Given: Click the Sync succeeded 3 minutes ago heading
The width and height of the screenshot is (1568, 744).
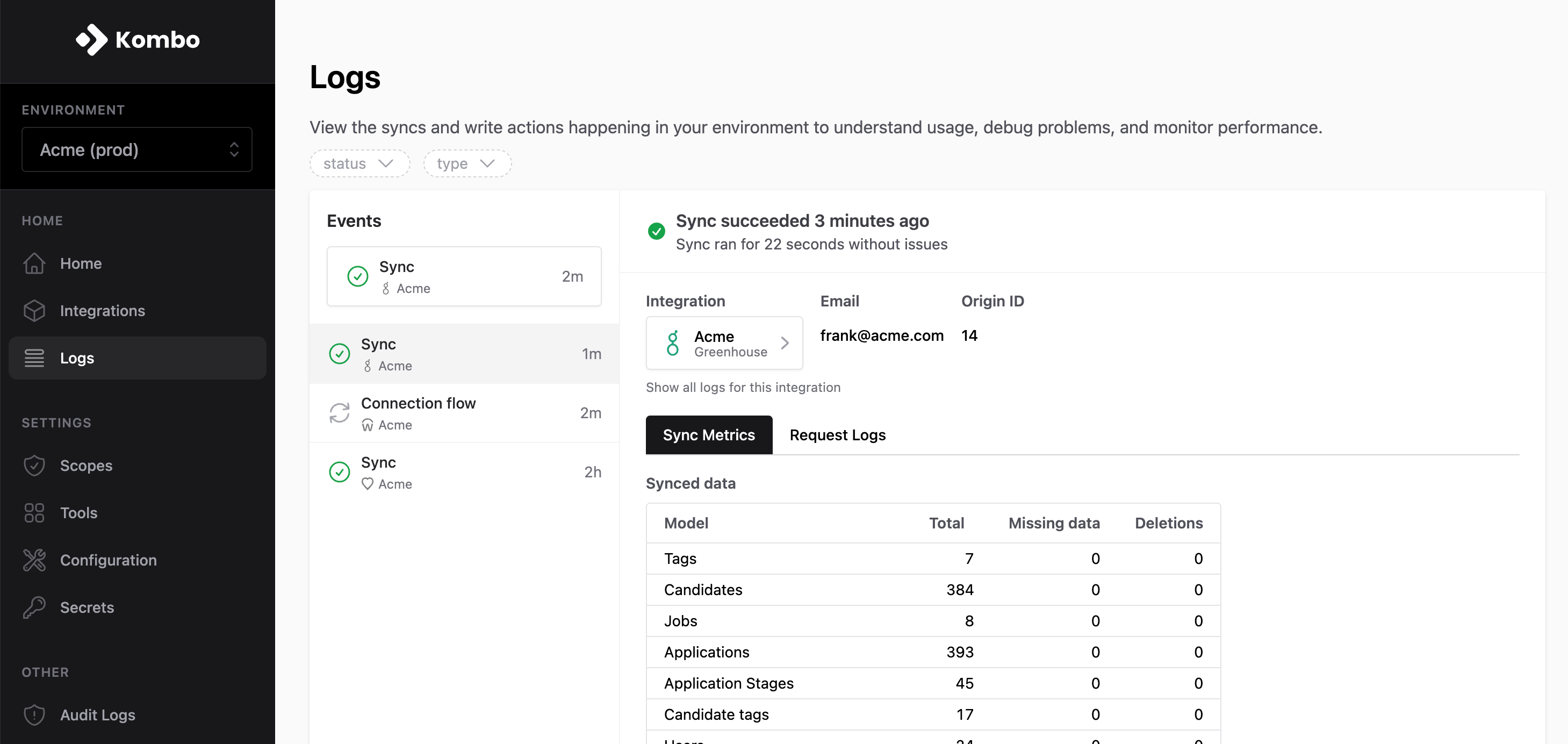Looking at the screenshot, I should (x=802, y=220).
